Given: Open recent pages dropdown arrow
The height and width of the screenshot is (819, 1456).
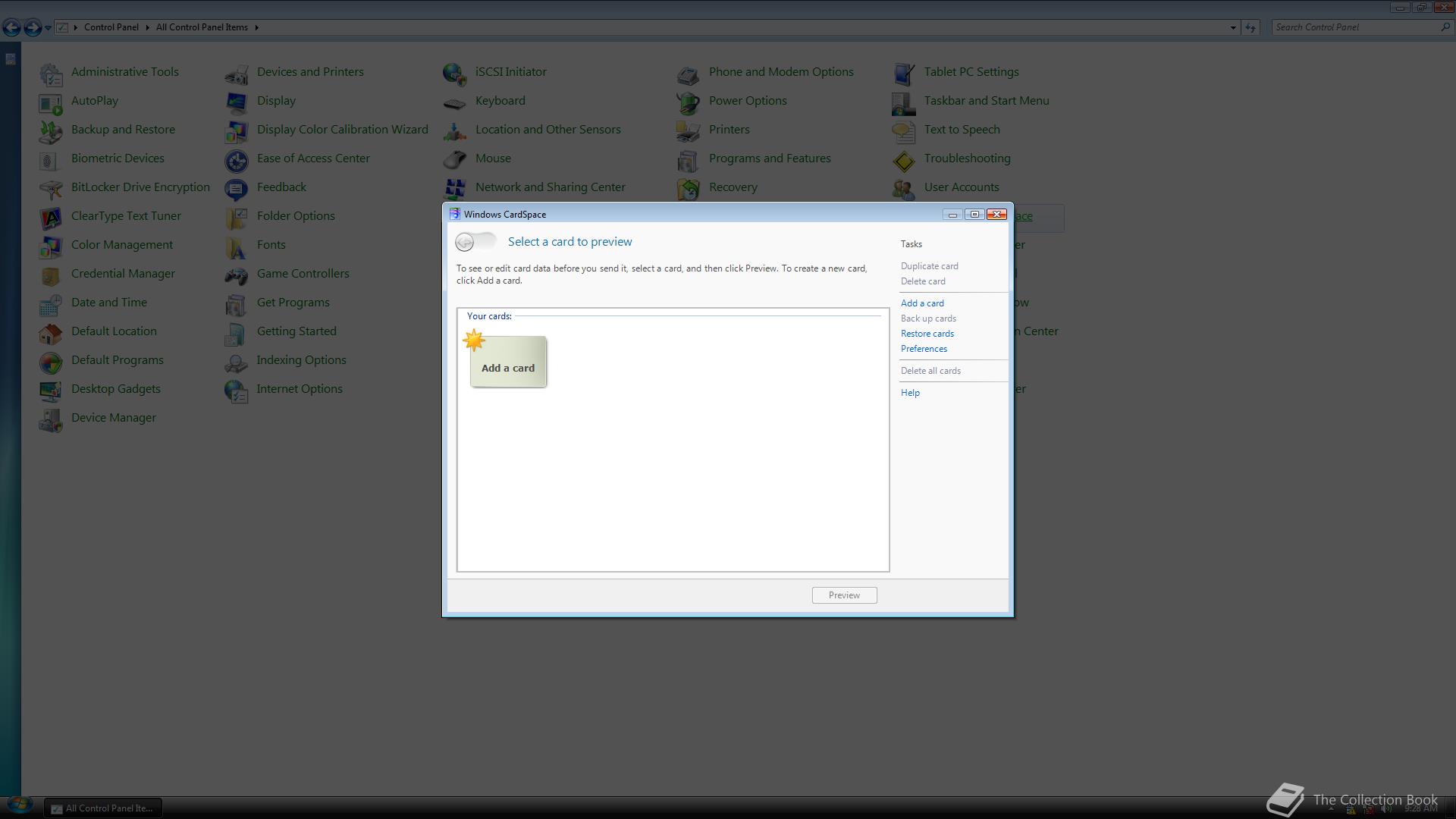Looking at the screenshot, I should pos(48,28).
